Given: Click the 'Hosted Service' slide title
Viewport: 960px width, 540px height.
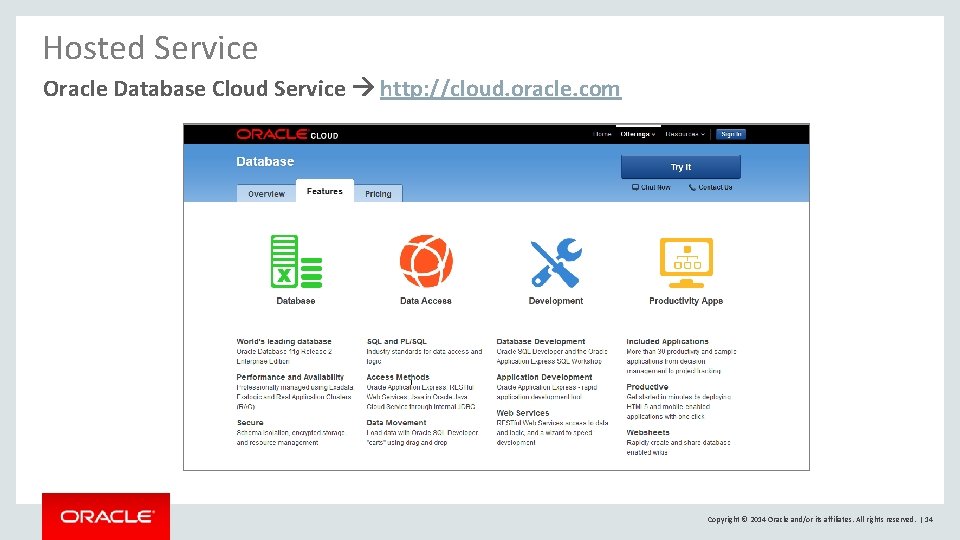Looking at the screenshot, I should tap(151, 48).
